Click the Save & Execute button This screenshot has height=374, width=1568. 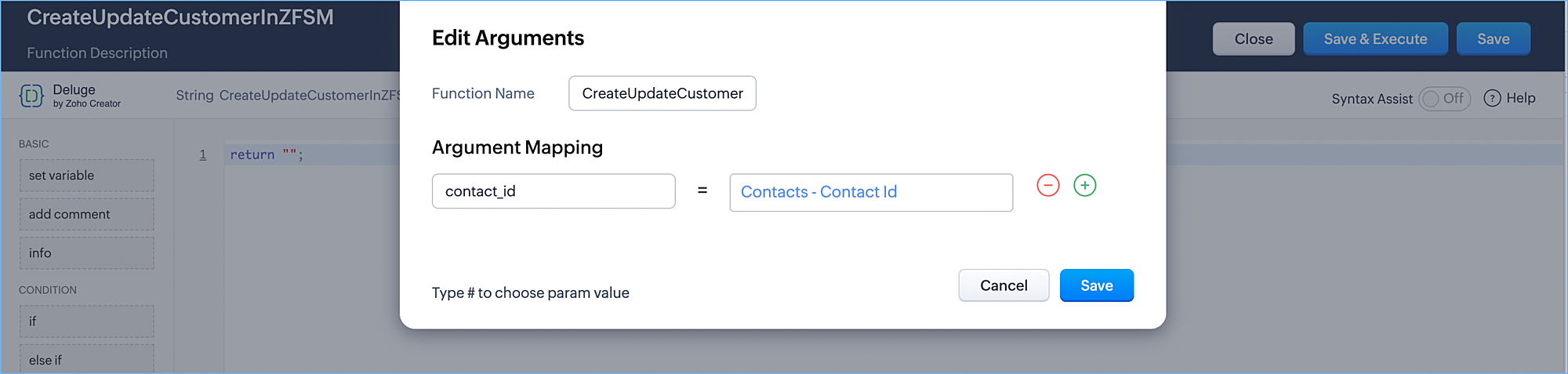pos(1375,39)
